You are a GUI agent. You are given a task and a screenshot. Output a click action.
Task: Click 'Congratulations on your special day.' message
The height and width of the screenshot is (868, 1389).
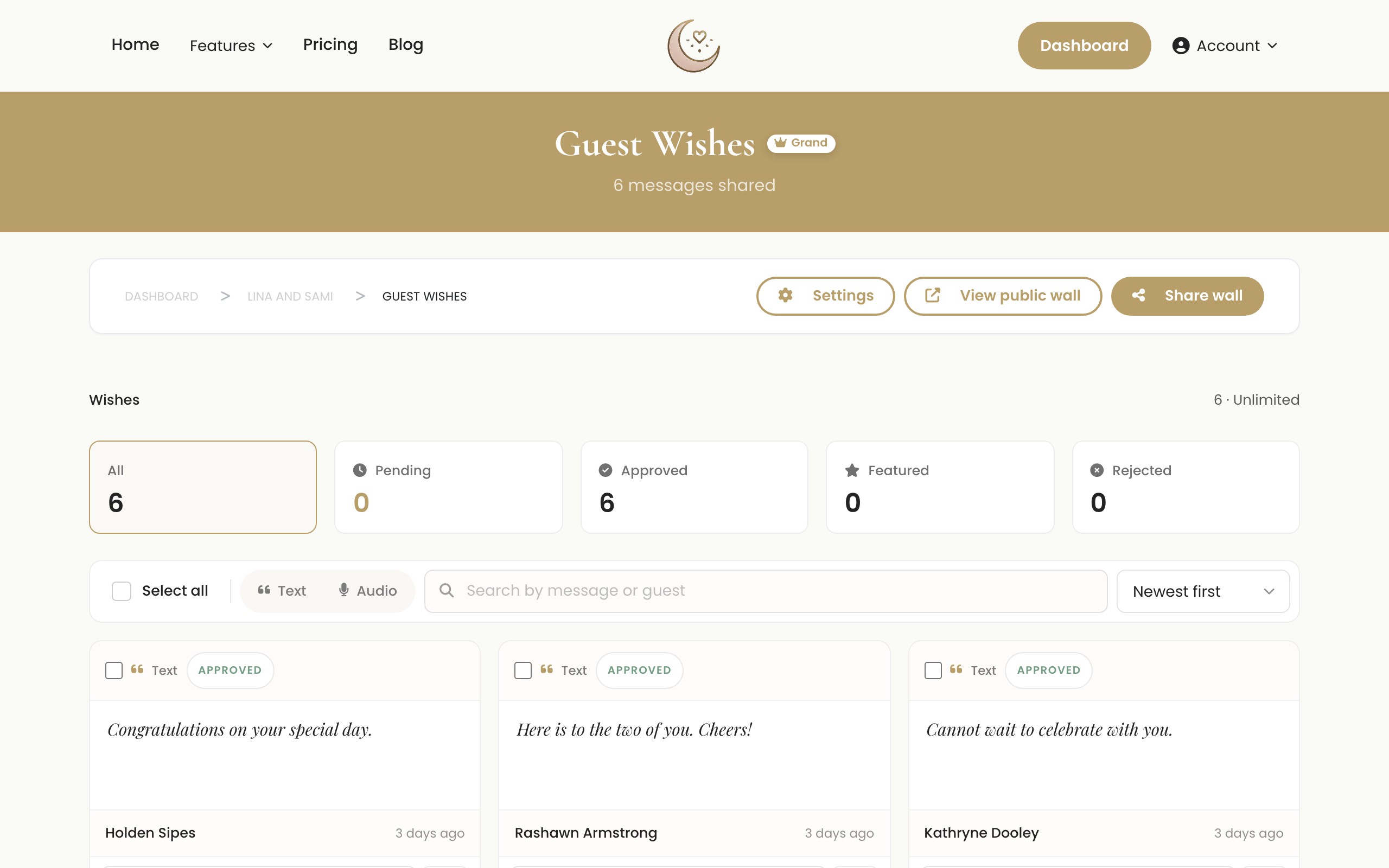click(x=240, y=730)
